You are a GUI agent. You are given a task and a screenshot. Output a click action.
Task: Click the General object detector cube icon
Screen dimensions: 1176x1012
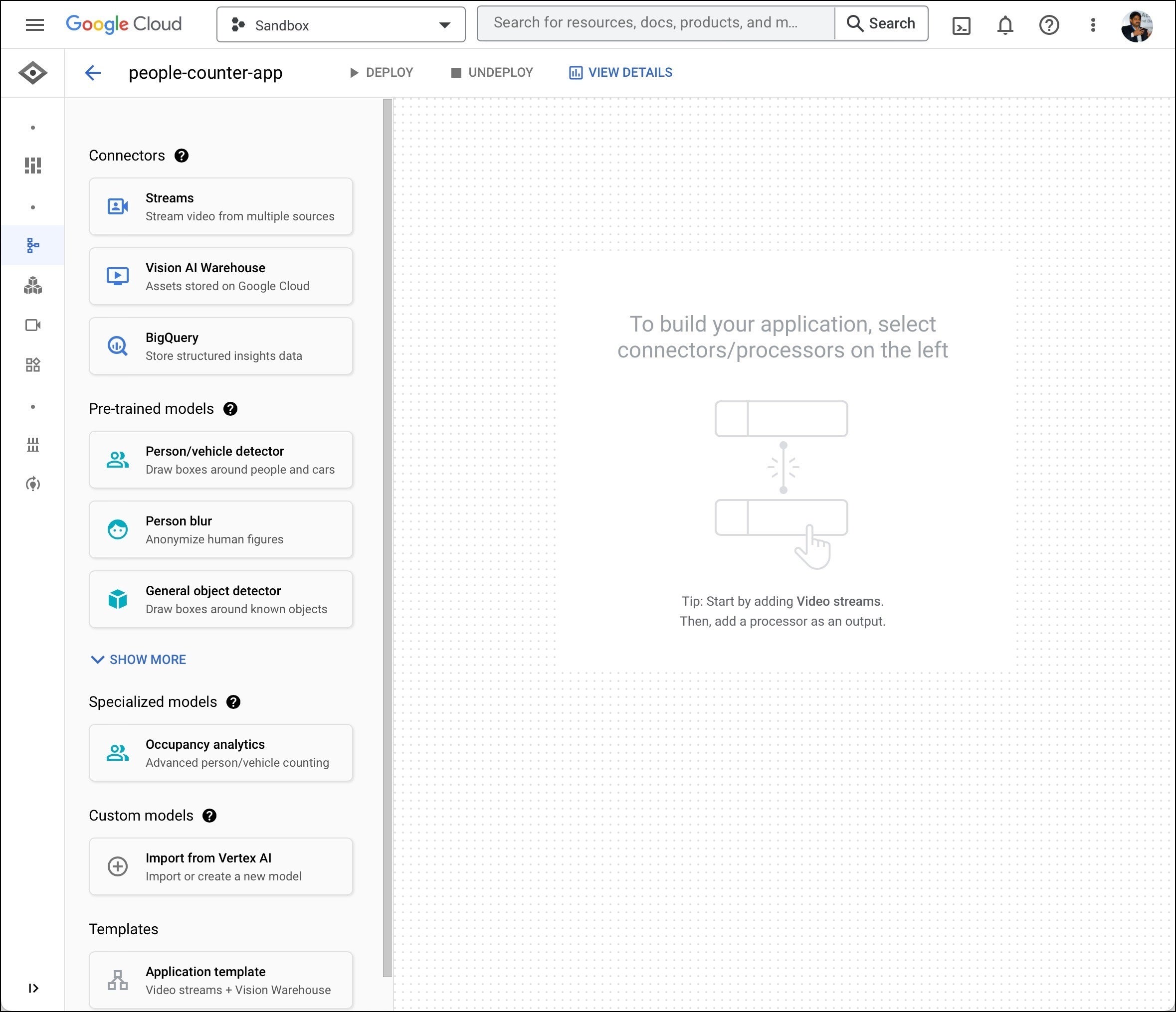(x=118, y=599)
